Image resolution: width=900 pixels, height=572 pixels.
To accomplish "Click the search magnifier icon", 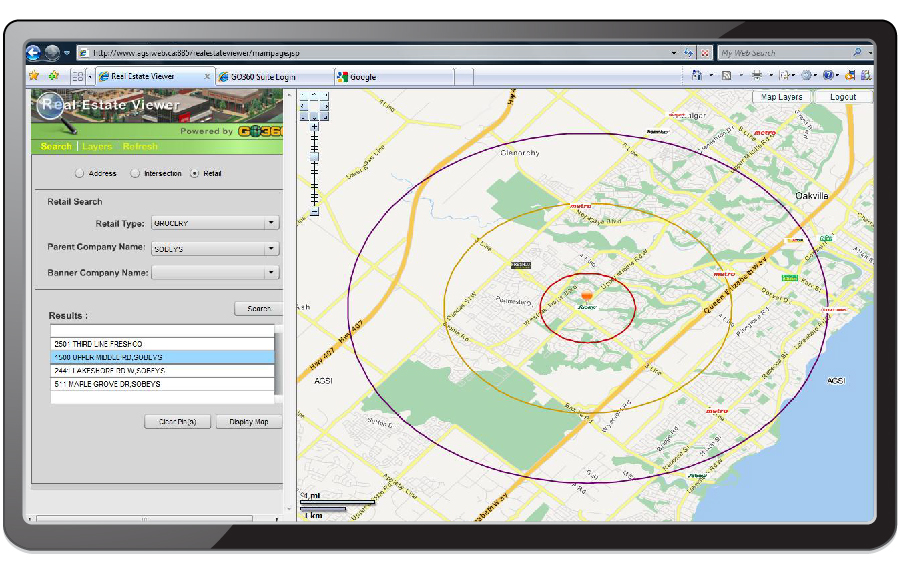I will click(x=858, y=52).
